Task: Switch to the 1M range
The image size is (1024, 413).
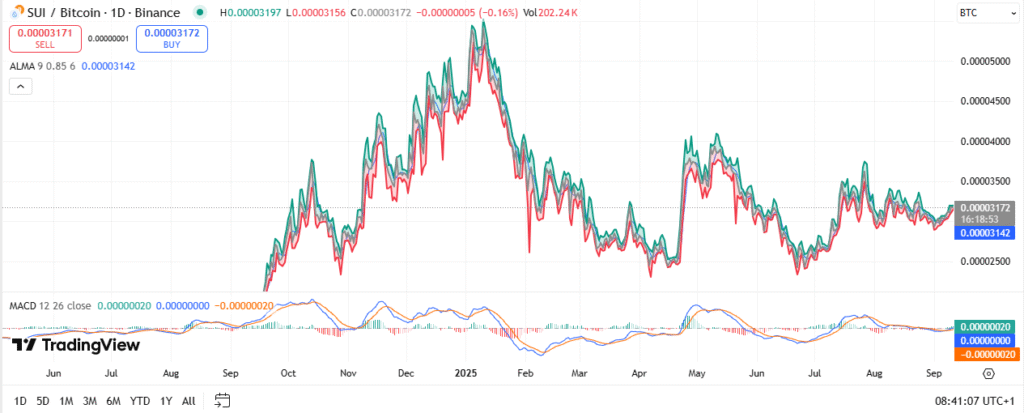Action: point(66,400)
